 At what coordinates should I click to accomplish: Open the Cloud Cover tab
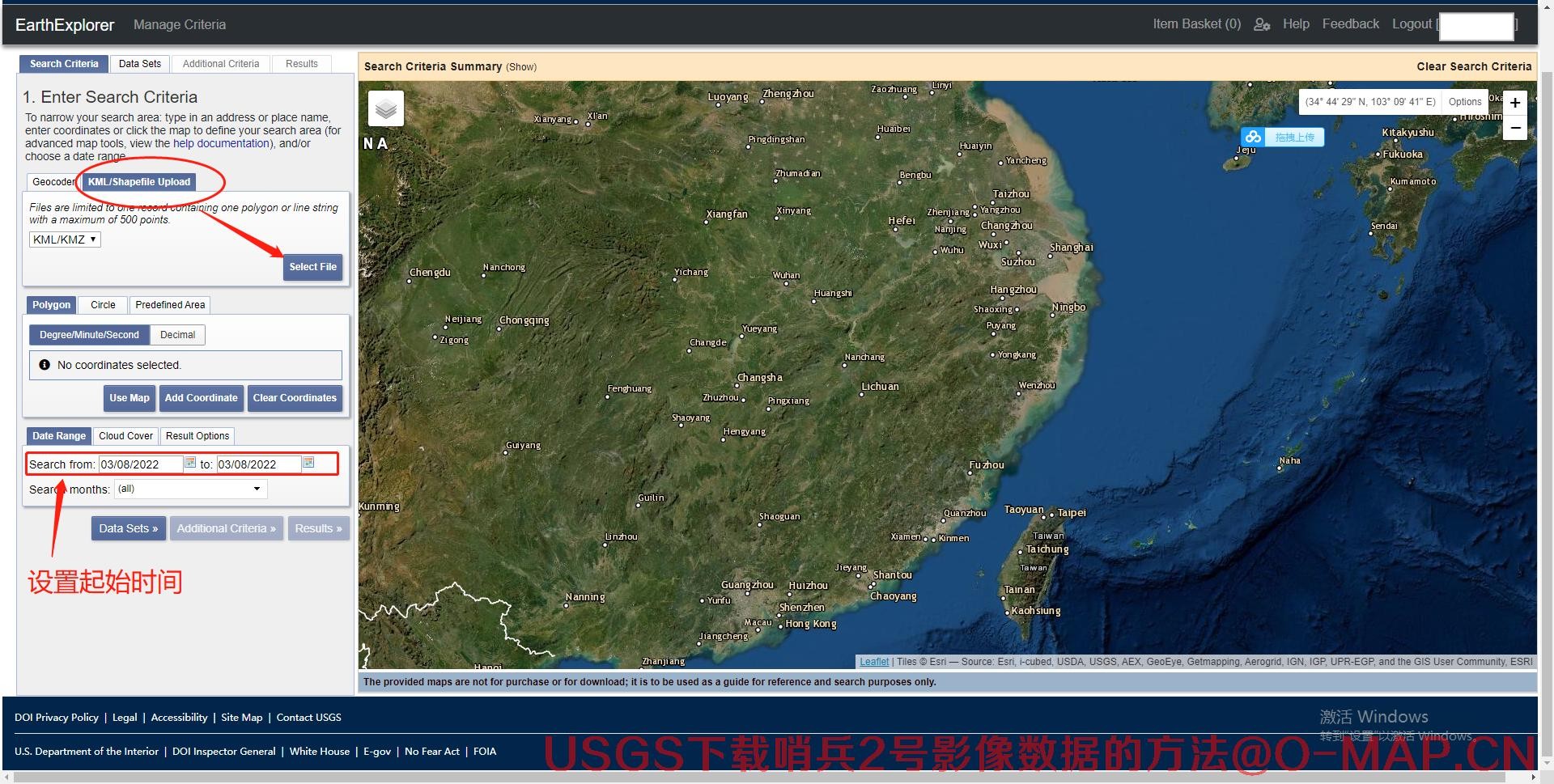(x=125, y=436)
